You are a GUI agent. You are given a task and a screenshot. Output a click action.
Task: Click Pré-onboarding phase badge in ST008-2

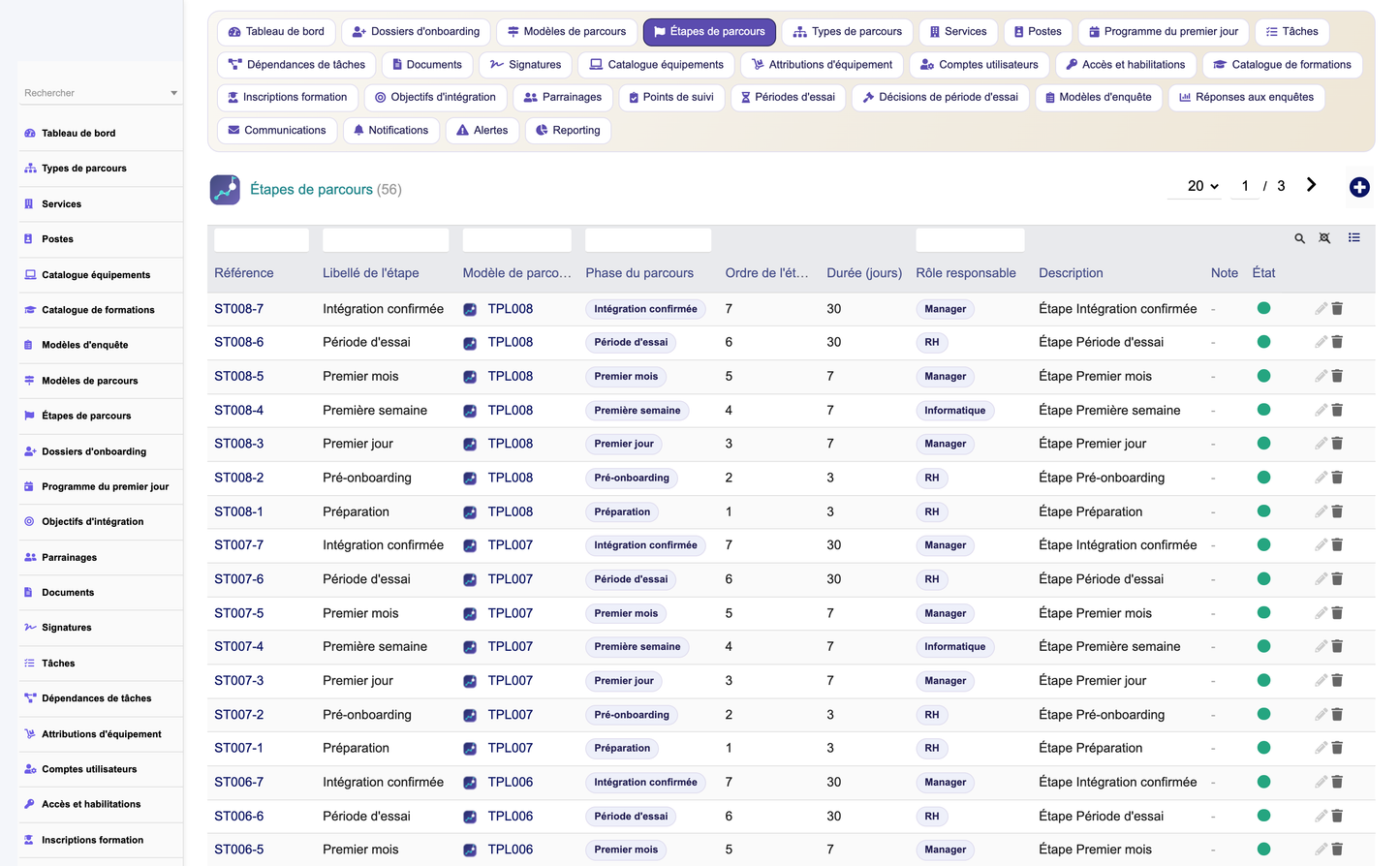point(632,478)
